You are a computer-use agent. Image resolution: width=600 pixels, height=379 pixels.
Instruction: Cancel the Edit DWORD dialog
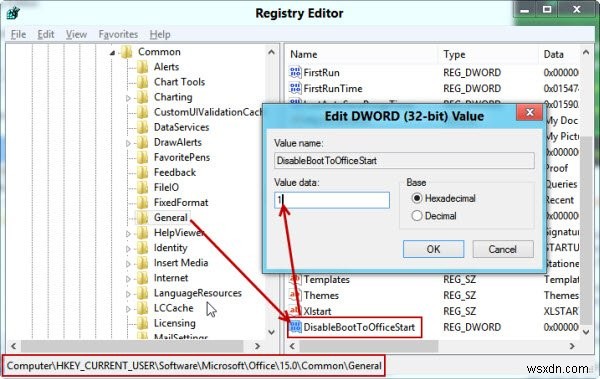[x=502, y=249]
